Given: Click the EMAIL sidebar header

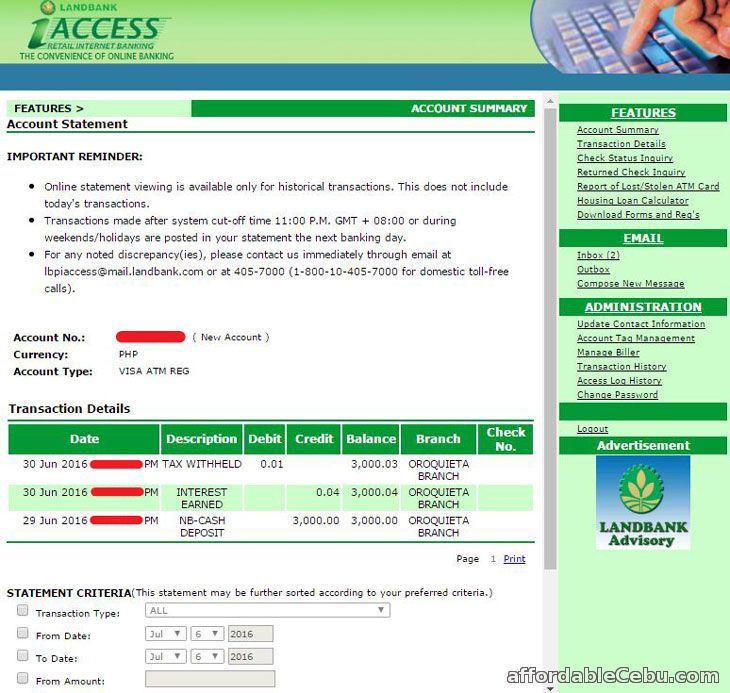Looking at the screenshot, I should pos(643,238).
